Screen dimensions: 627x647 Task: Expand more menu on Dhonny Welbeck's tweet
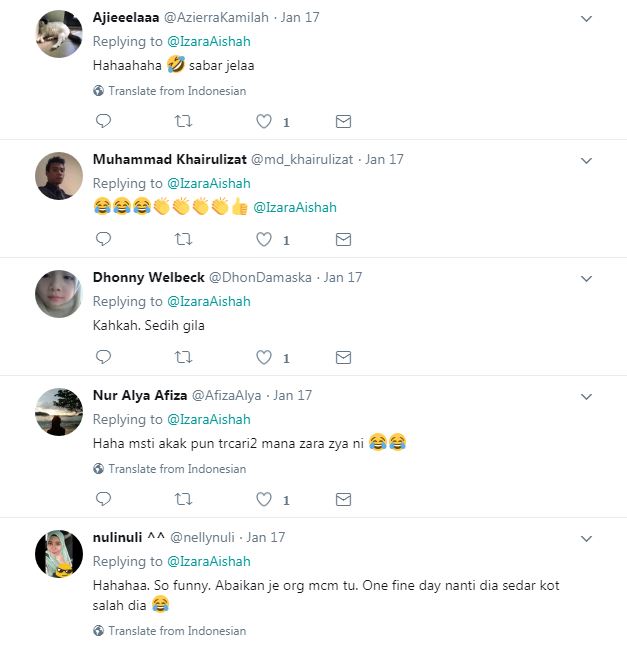(586, 277)
